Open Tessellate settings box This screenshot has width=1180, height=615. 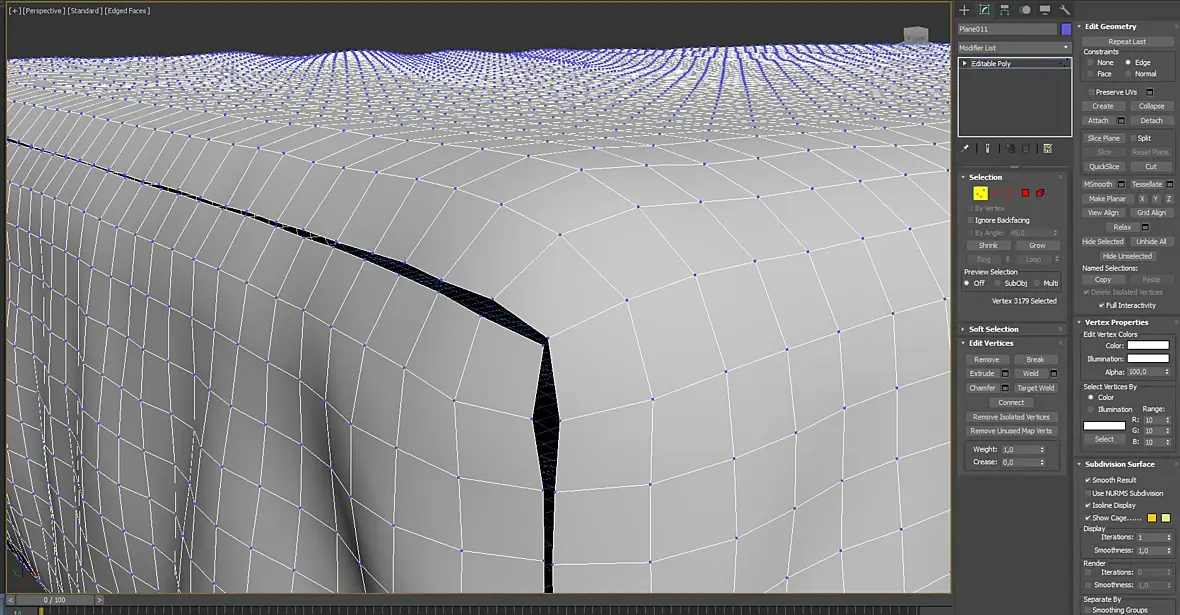[x=1169, y=184]
